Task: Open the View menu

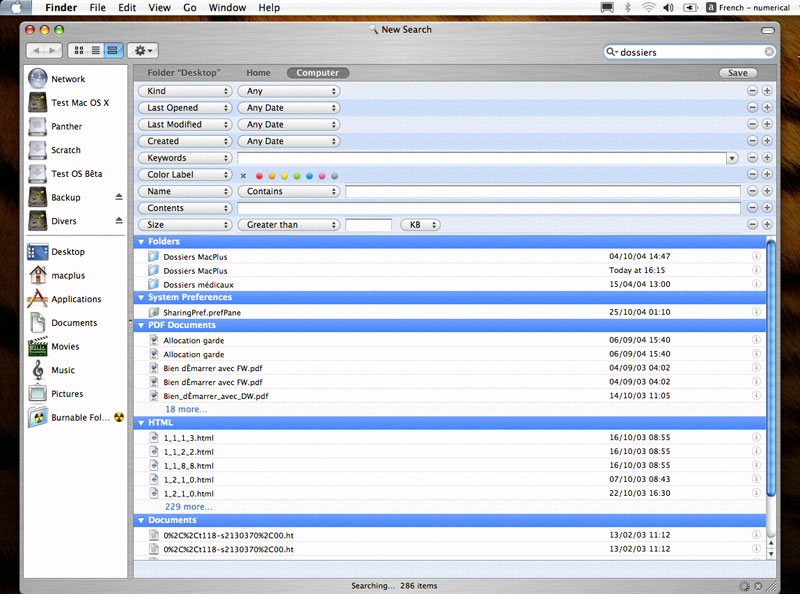Action: click(159, 8)
